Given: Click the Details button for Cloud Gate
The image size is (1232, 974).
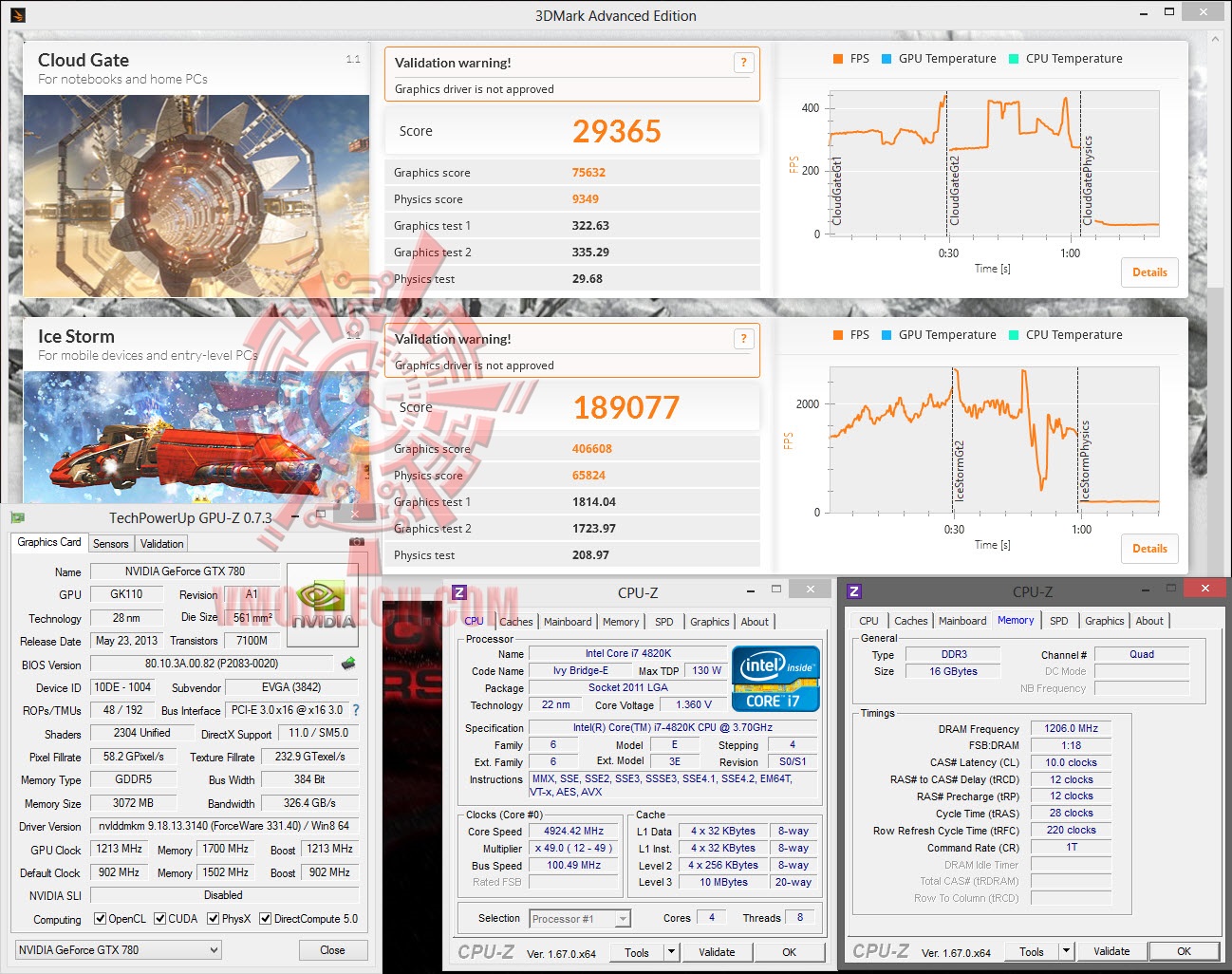Looking at the screenshot, I should coord(1149,272).
